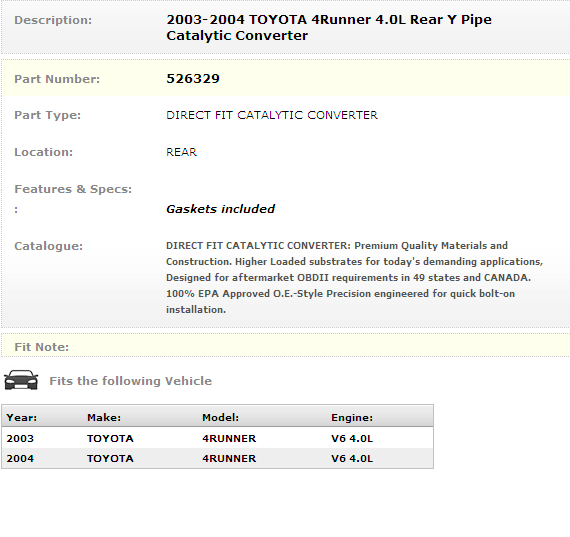Click the Part Number: label
Viewport: 570px width, 537px height.
57,79
